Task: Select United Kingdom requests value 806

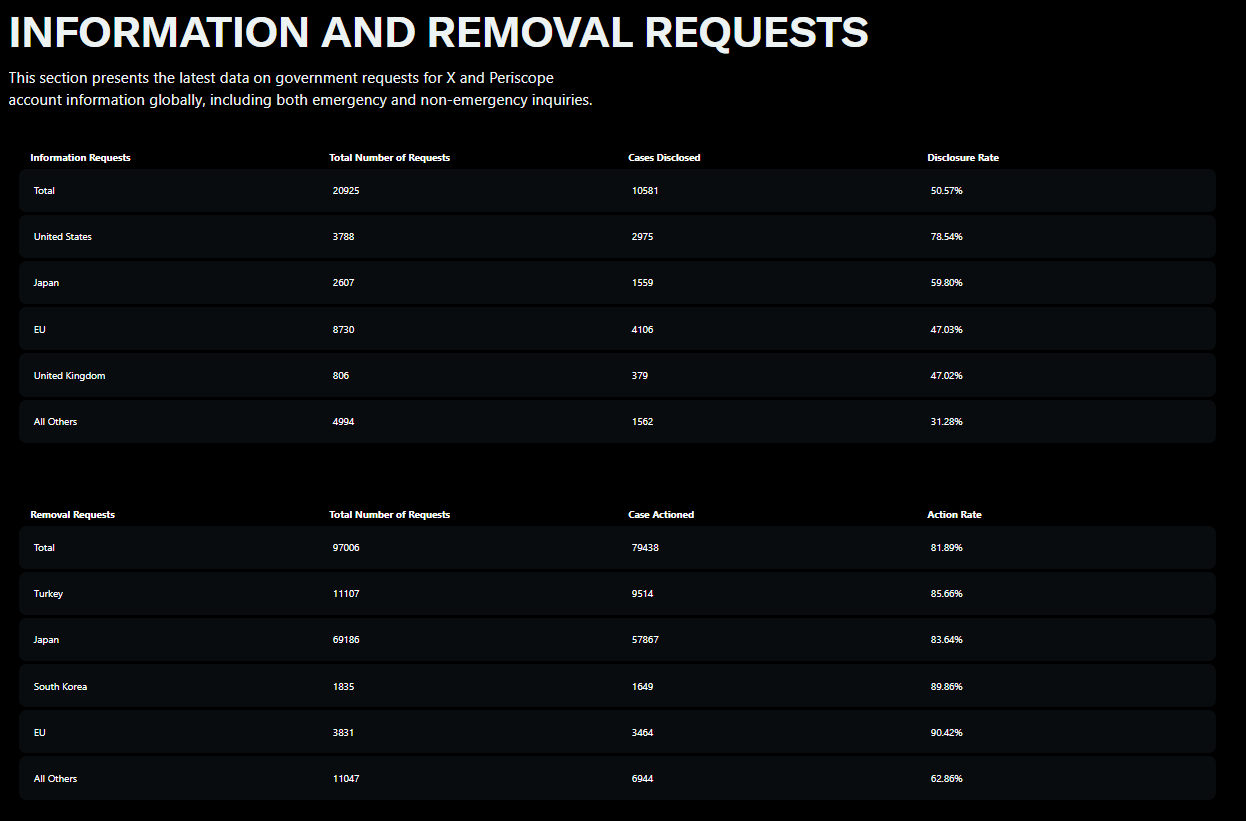Action: [341, 376]
